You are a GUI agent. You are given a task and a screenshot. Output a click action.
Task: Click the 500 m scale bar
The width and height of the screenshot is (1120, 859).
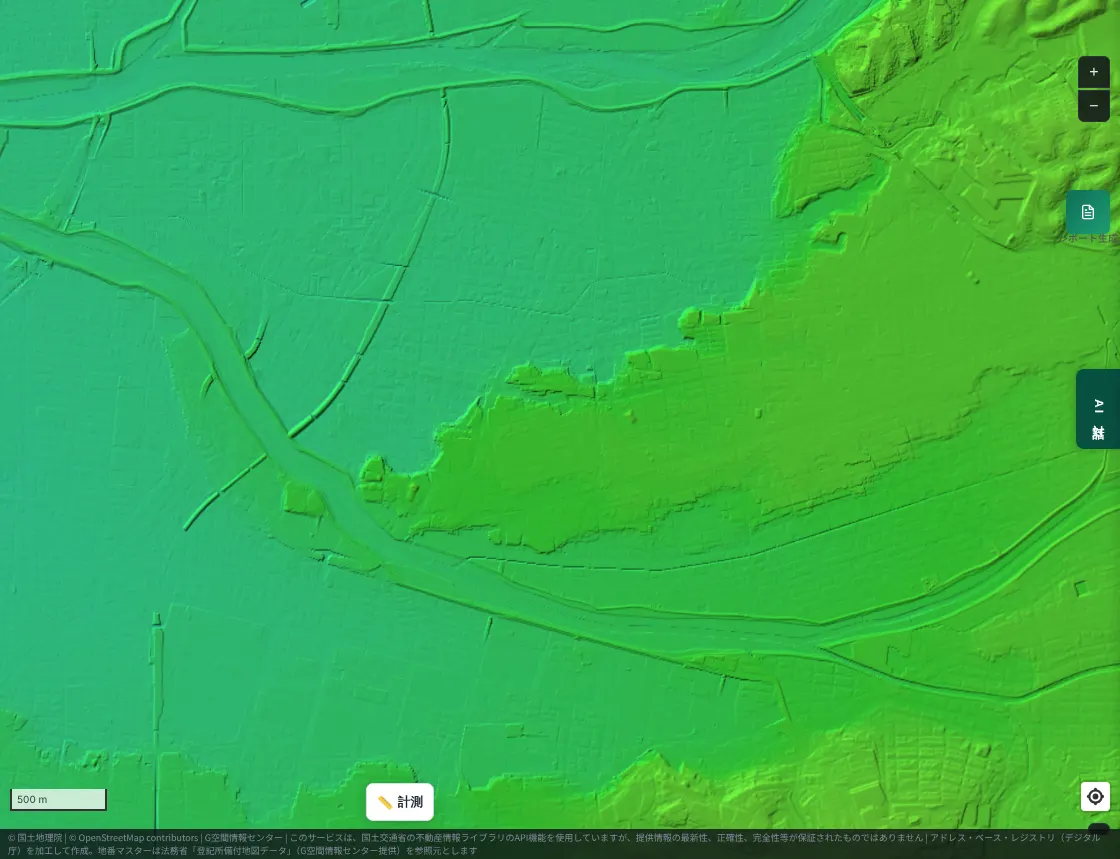point(58,799)
